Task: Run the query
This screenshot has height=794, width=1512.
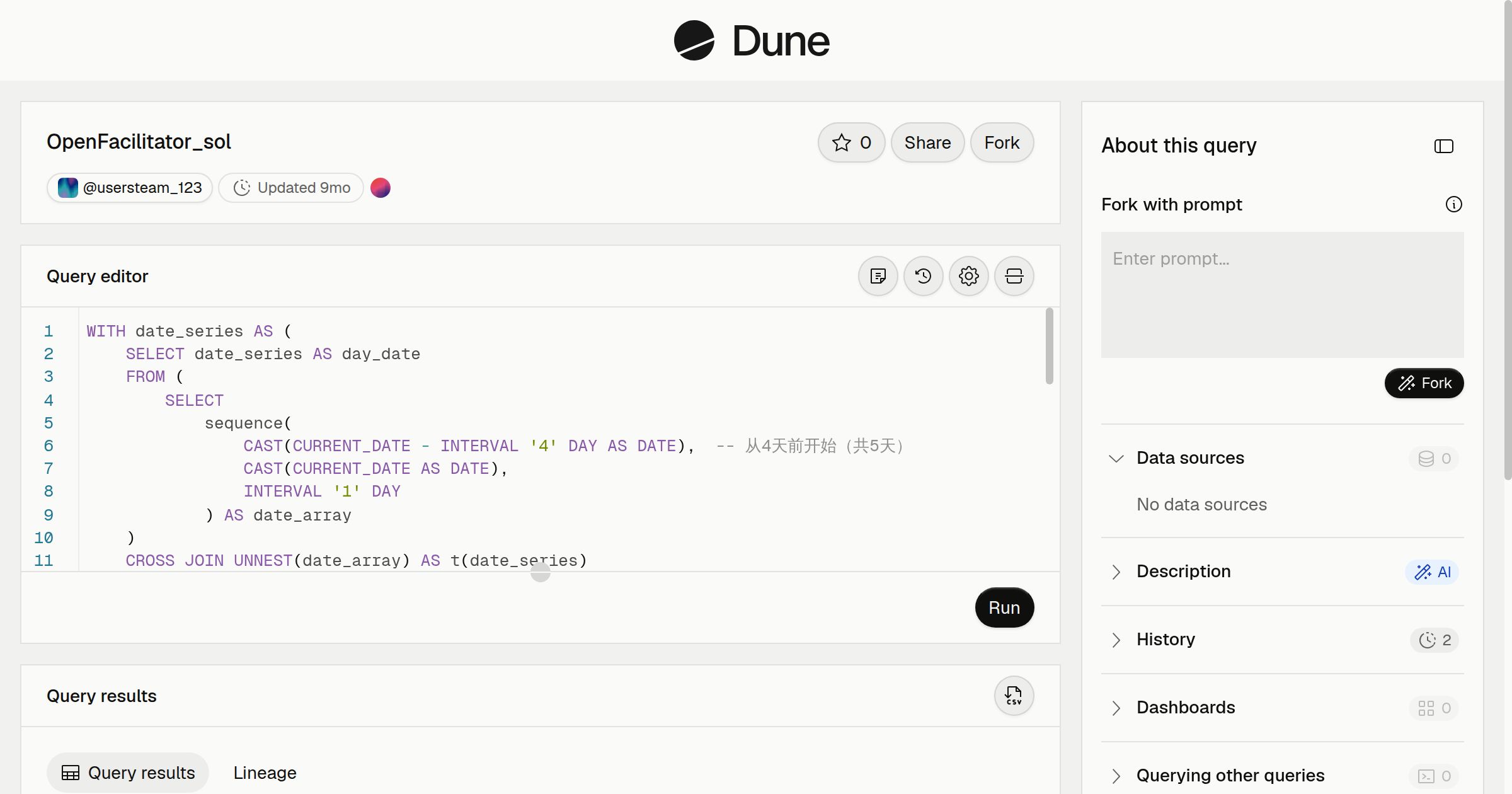Action: pos(1004,607)
